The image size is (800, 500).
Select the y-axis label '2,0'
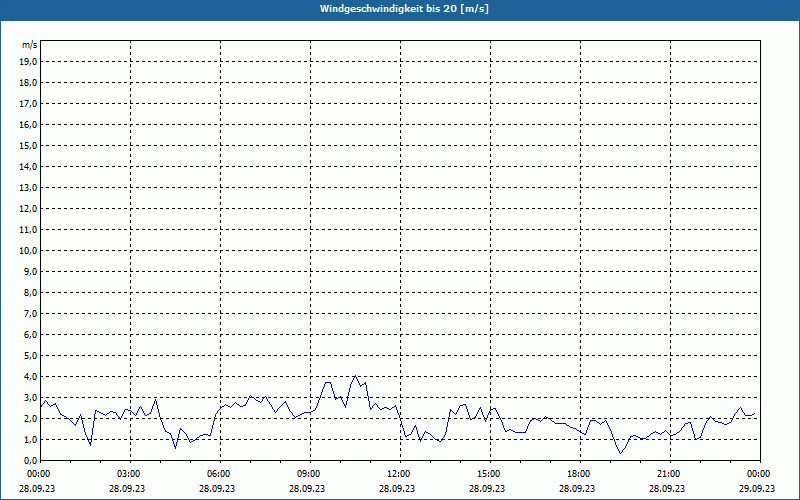click(x=31, y=418)
